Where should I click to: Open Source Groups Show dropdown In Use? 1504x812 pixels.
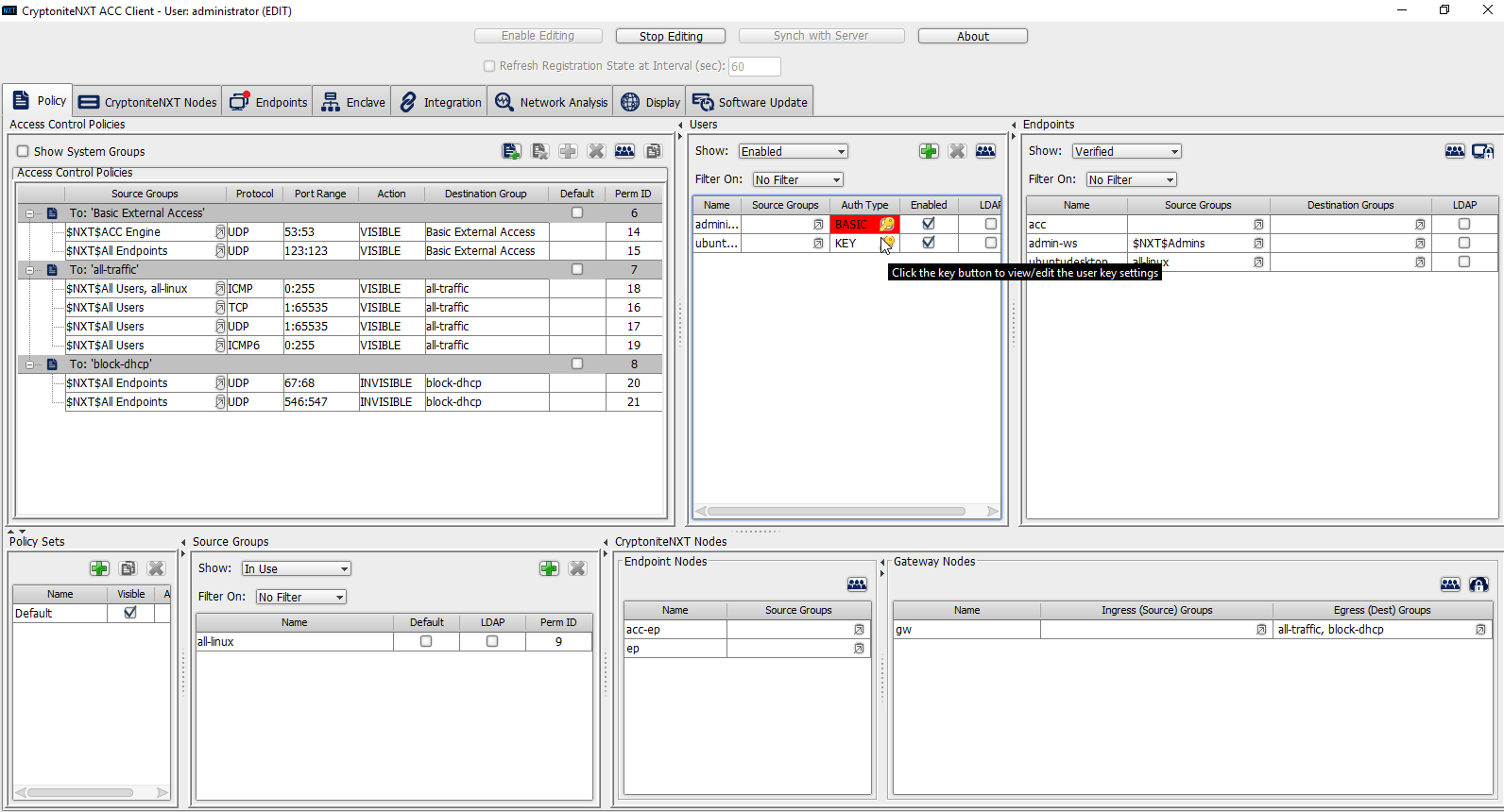click(x=297, y=569)
